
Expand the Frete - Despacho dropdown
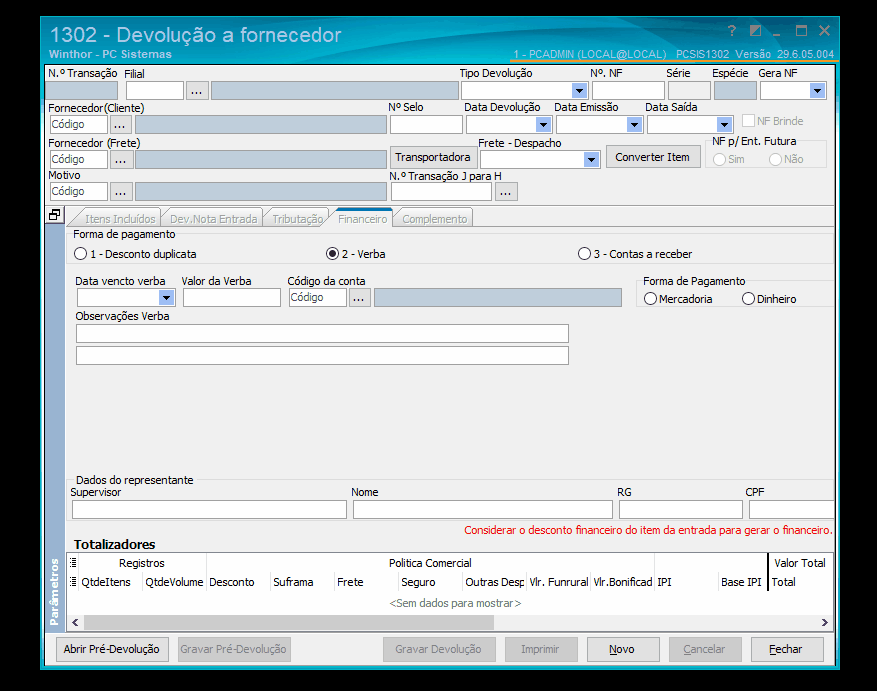(x=591, y=160)
